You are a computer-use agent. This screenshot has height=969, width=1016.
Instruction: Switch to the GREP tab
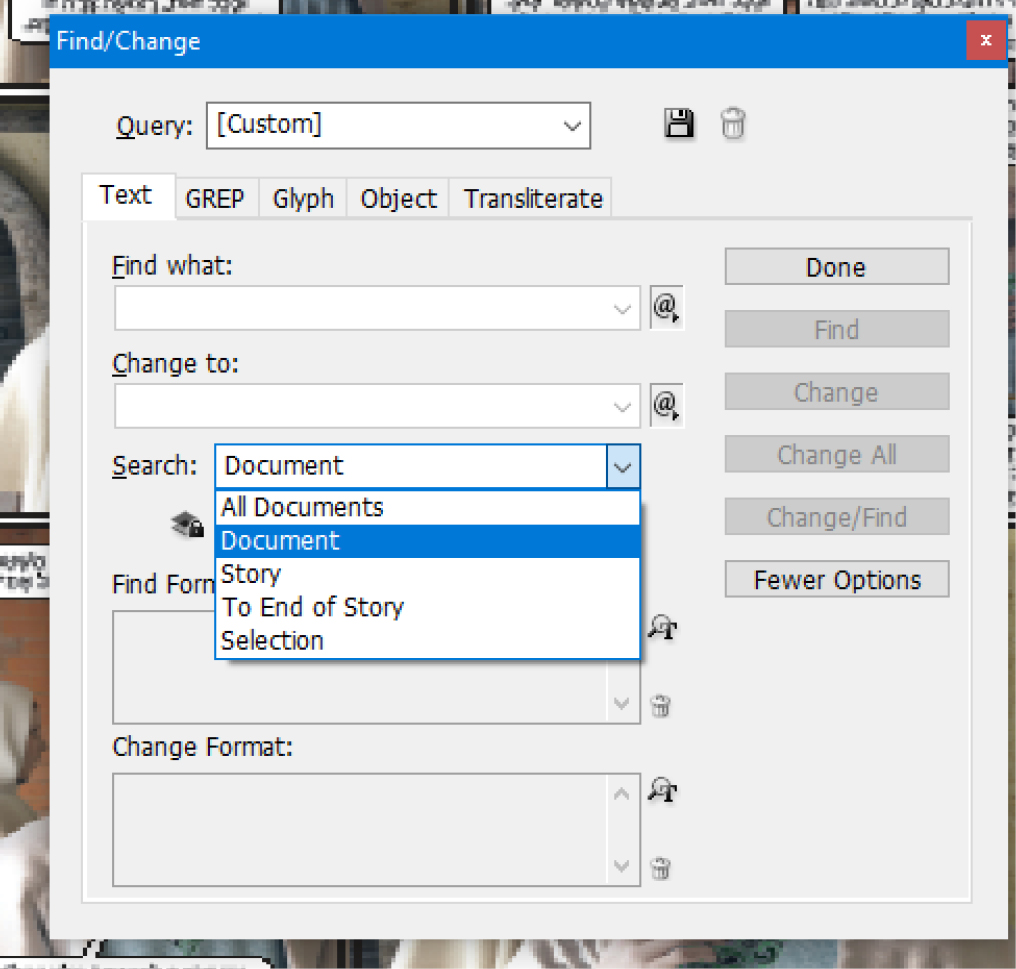pyautogui.click(x=214, y=198)
